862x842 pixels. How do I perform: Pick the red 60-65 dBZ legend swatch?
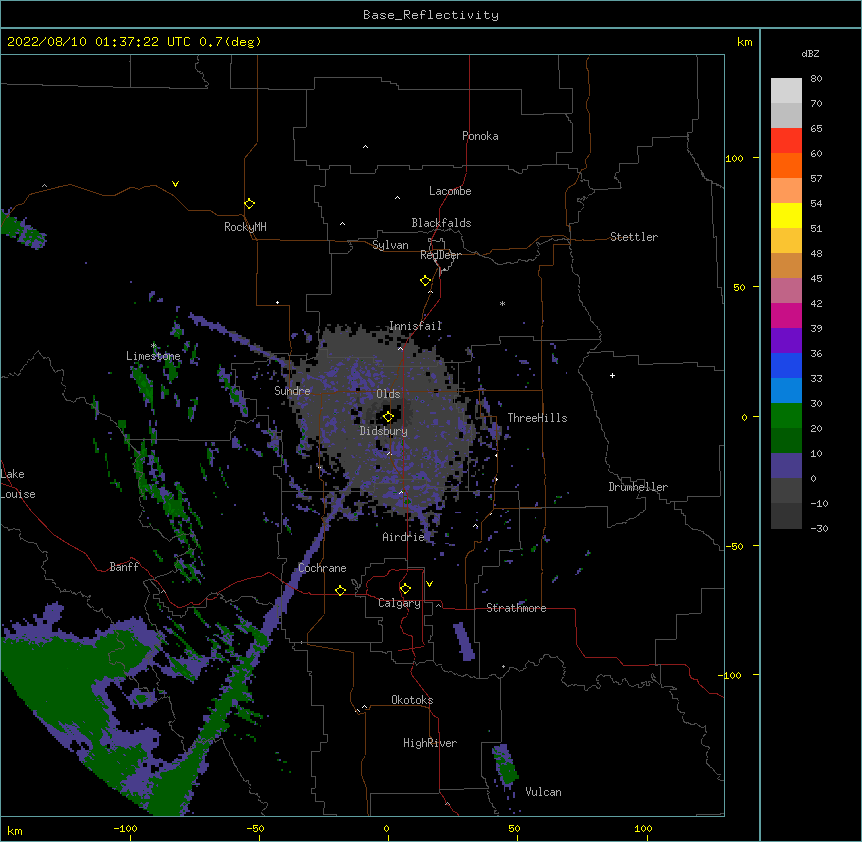pyautogui.click(x=786, y=141)
